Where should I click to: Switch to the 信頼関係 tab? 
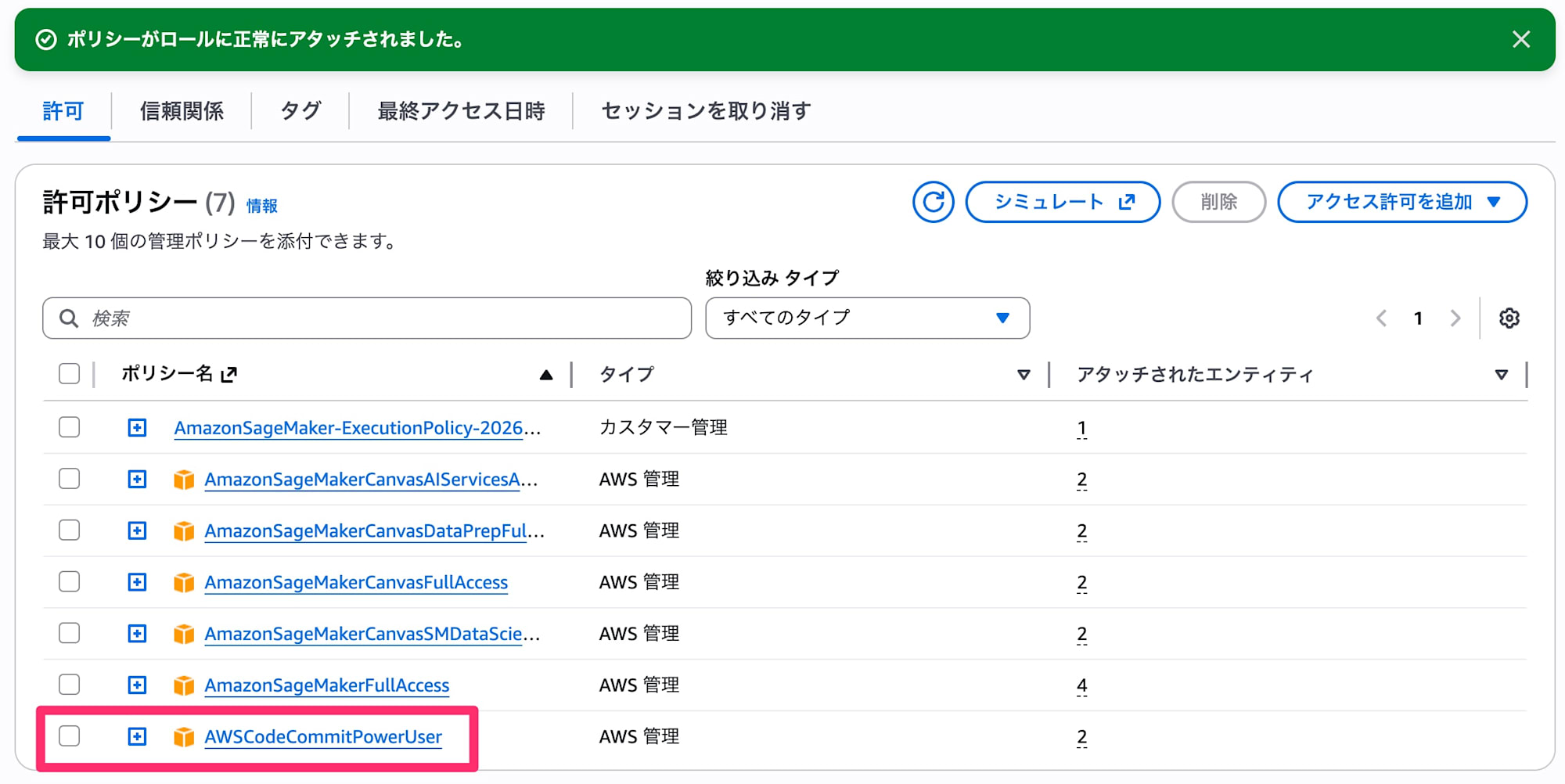(182, 111)
